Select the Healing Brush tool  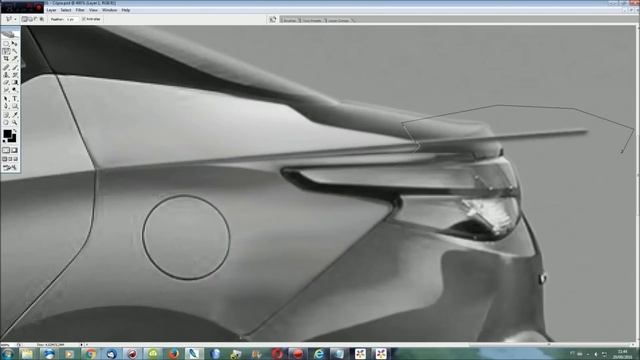6,66
